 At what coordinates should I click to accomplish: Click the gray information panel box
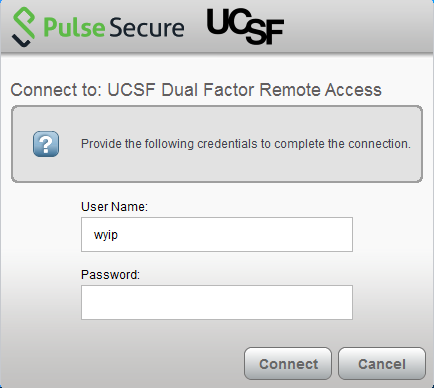pos(217,144)
